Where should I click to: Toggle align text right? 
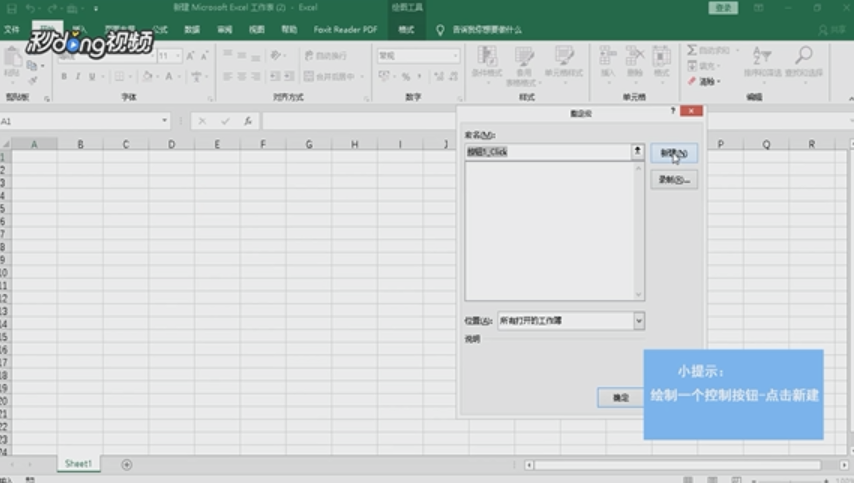click(255, 76)
